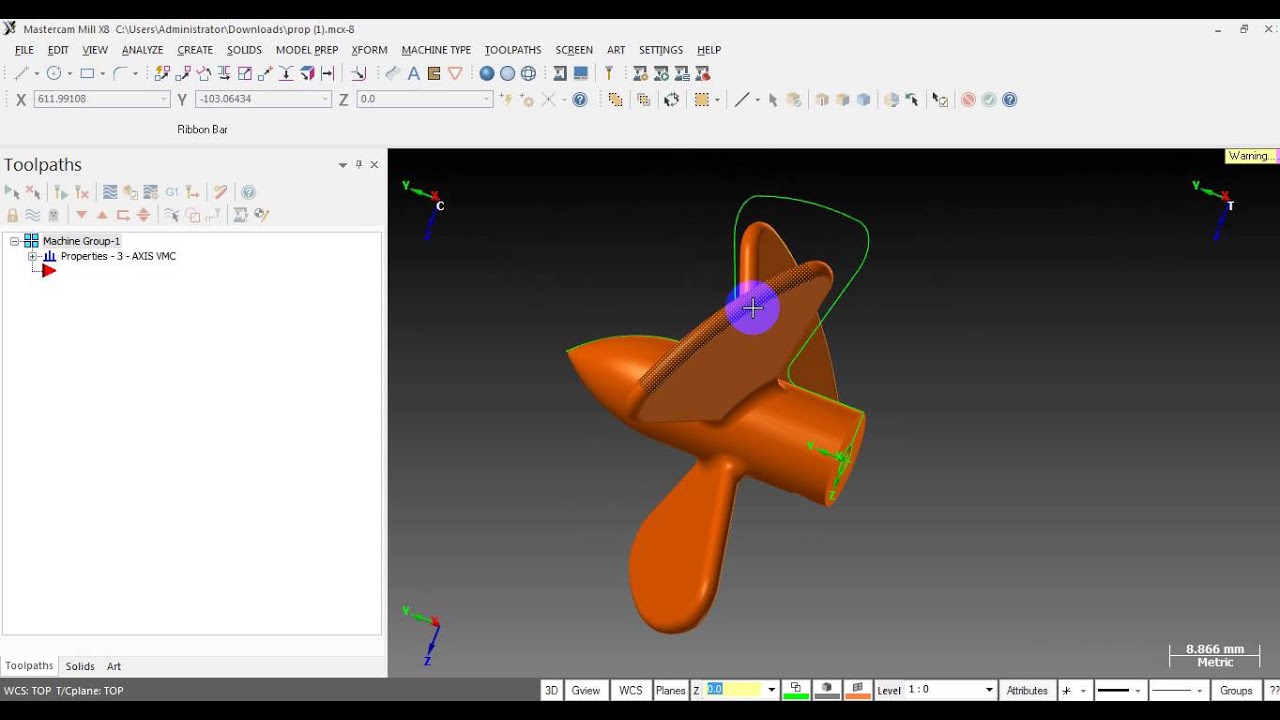The width and height of the screenshot is (1280, 720).
Task: Click the Toolpaths panel help icon
Action: point(248,192)
